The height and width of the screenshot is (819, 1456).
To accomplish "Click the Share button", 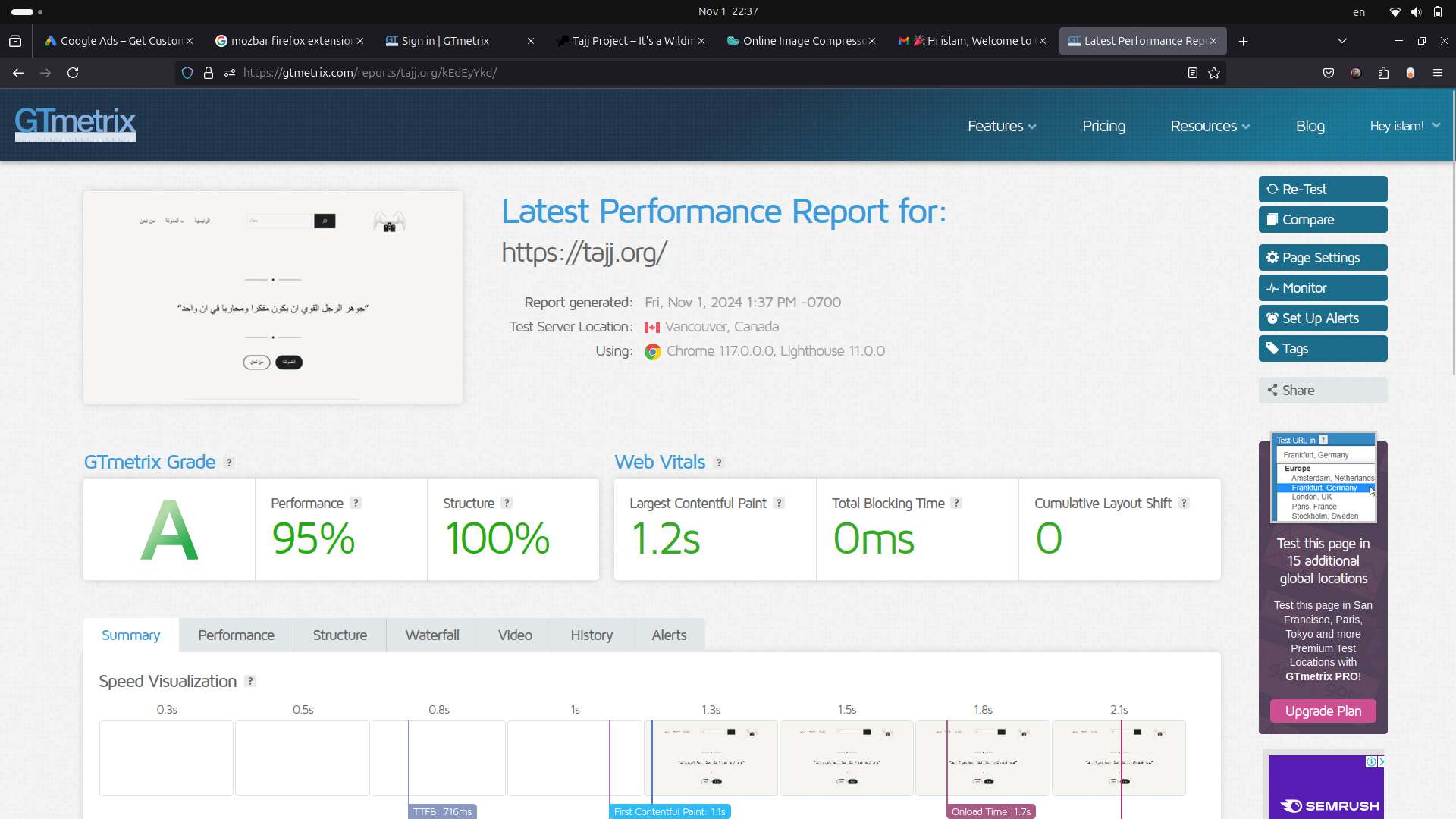I will (1323, 390).
